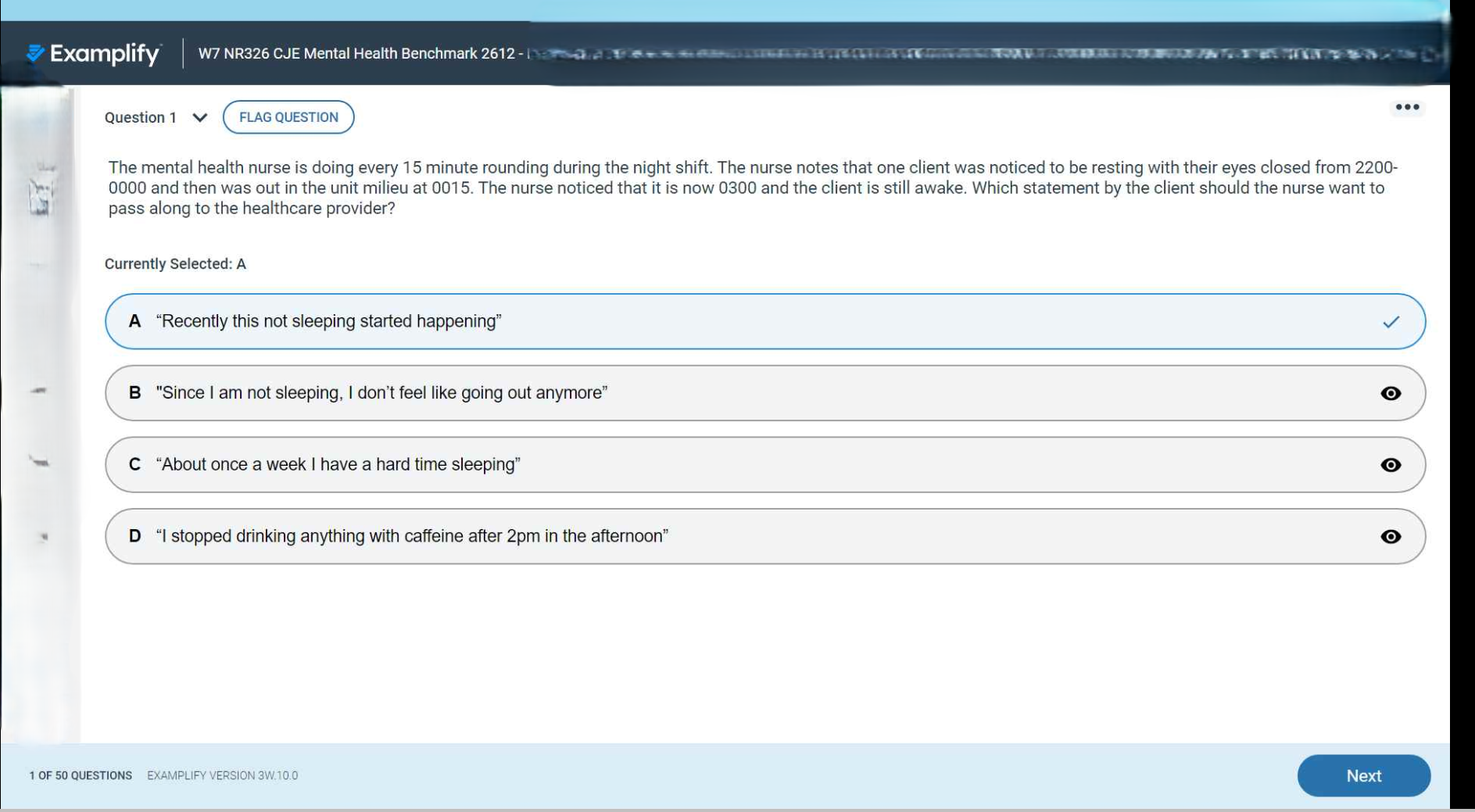
Task: Pick answer C about once a week
Action: pyautogui.click(x=338, y=465)
